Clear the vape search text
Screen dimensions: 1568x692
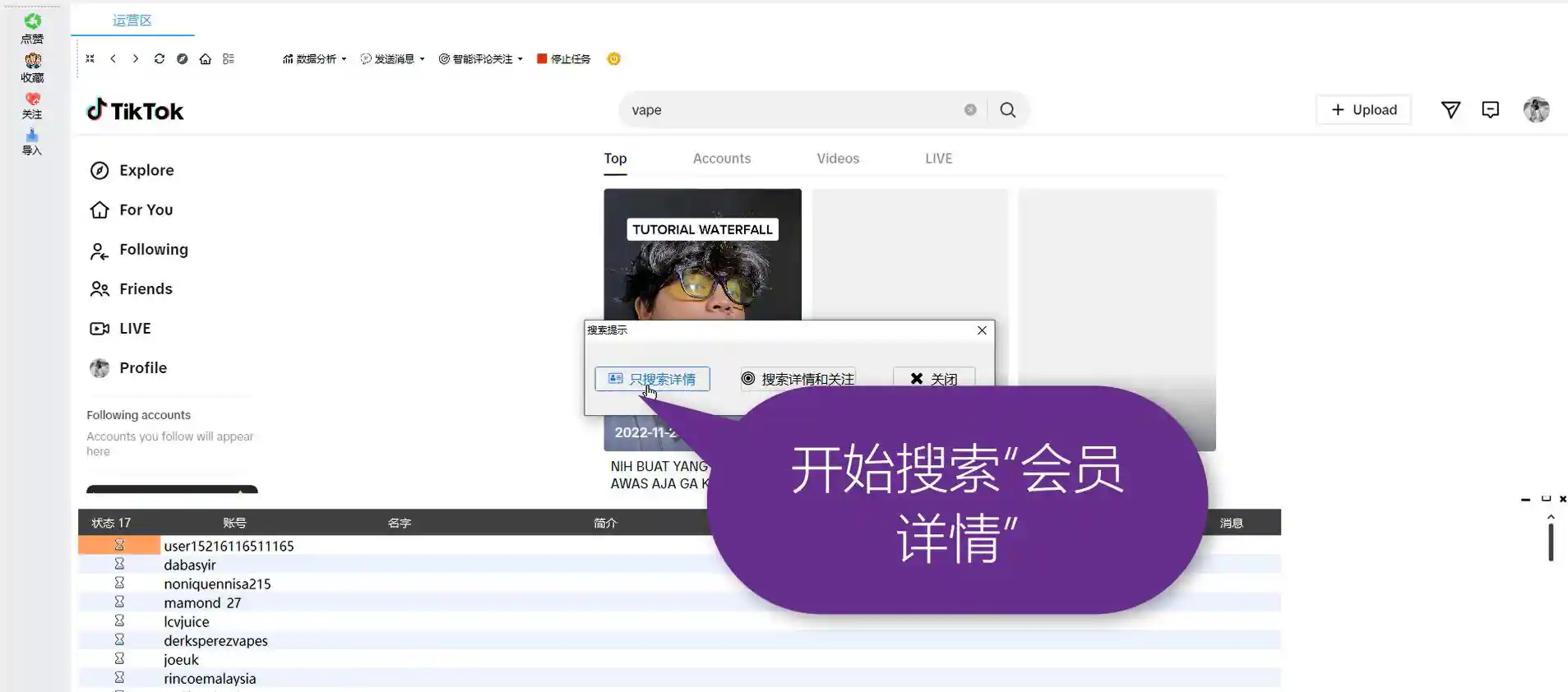970,110
